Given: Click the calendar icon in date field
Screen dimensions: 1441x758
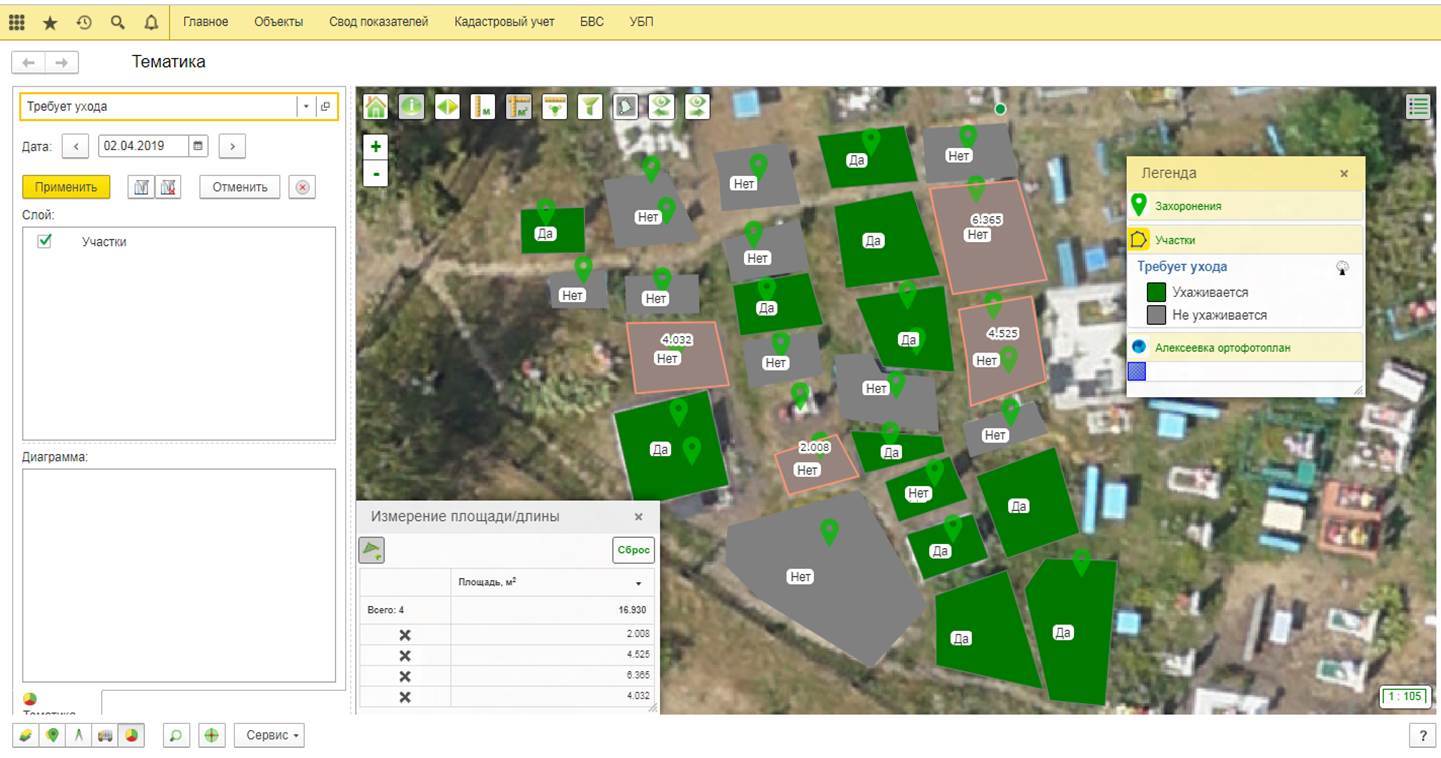Looking at the screenshot, I should [198, 146].
